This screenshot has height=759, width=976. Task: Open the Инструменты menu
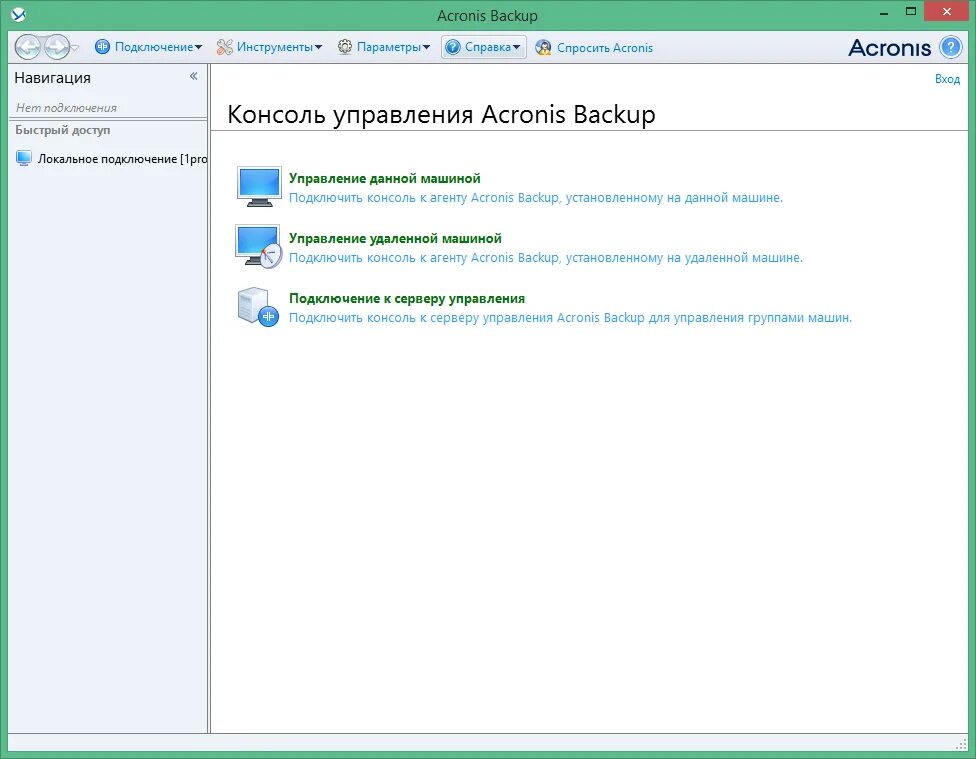coord(270,47)
